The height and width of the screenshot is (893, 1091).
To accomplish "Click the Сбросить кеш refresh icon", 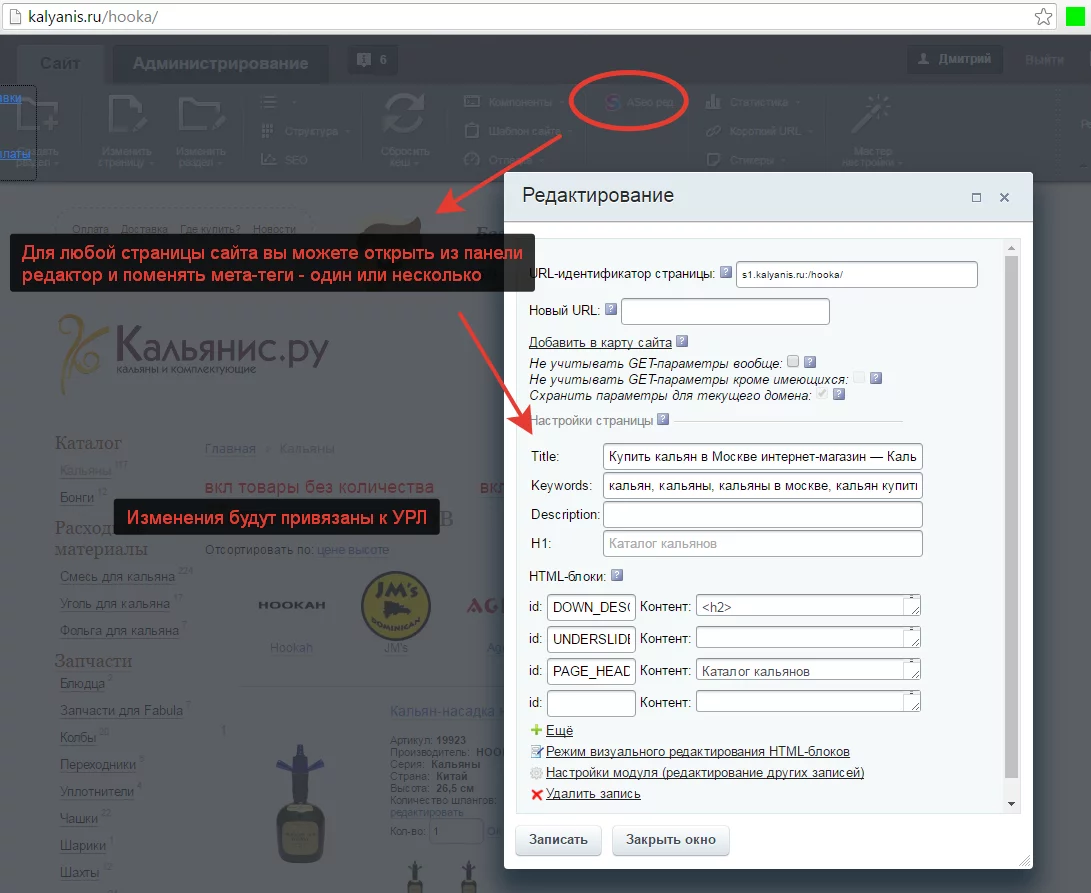I will 406,114.
